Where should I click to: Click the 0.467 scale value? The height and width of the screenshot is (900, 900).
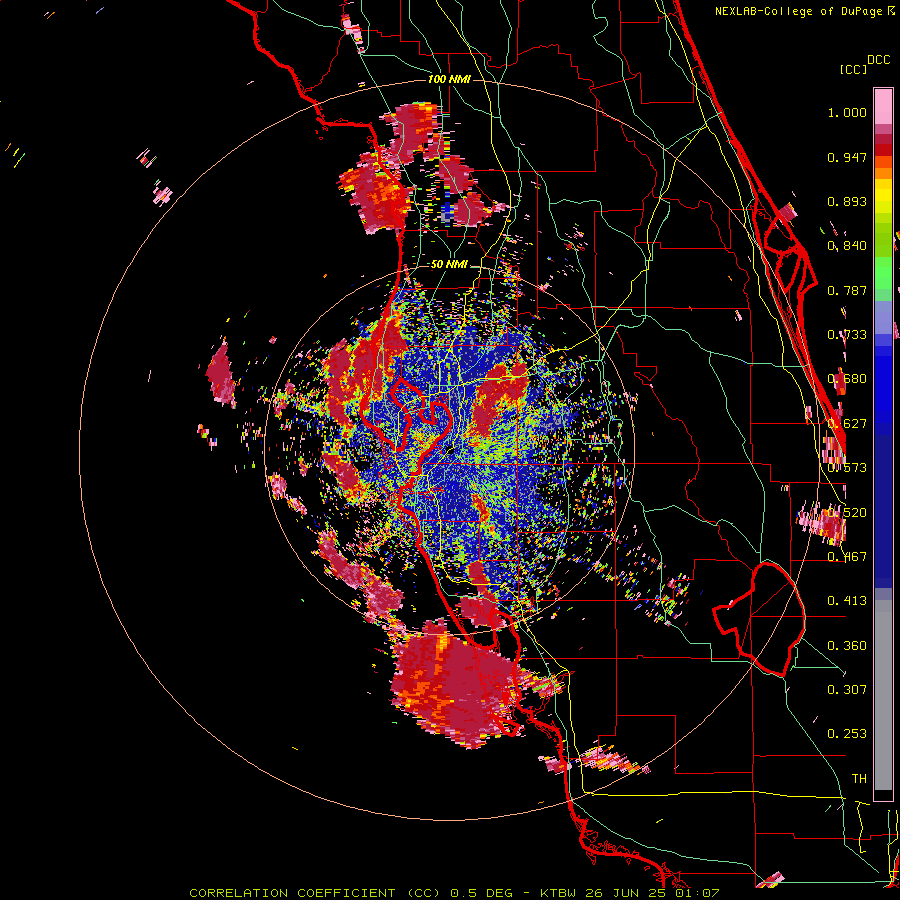point(847,557)
